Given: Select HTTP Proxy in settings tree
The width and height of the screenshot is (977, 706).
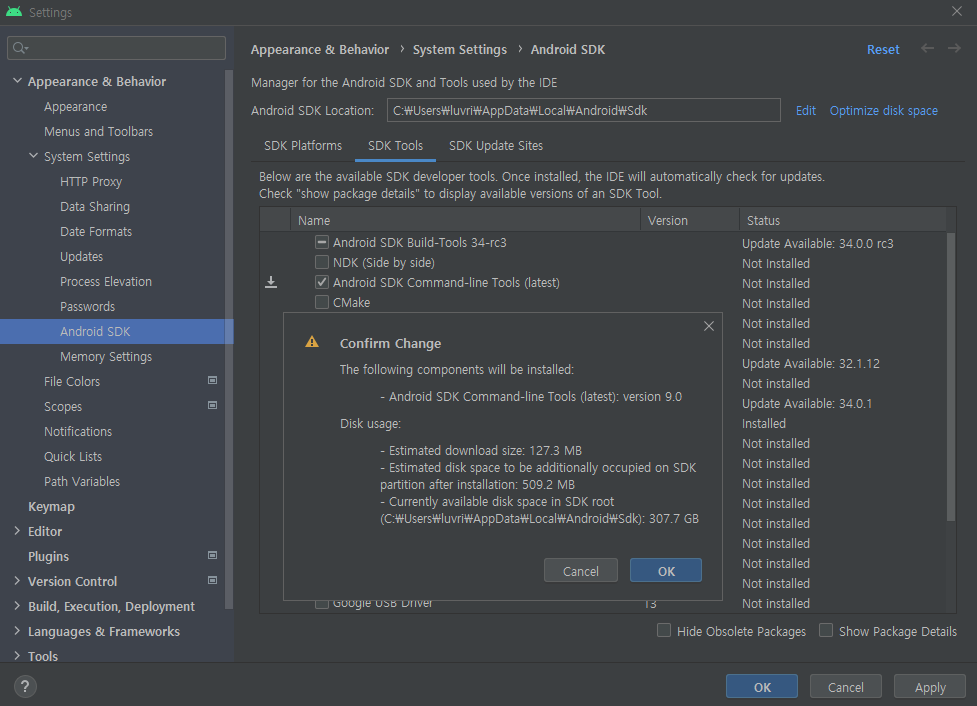Looking at the screenshot, I should click(91, 181).
